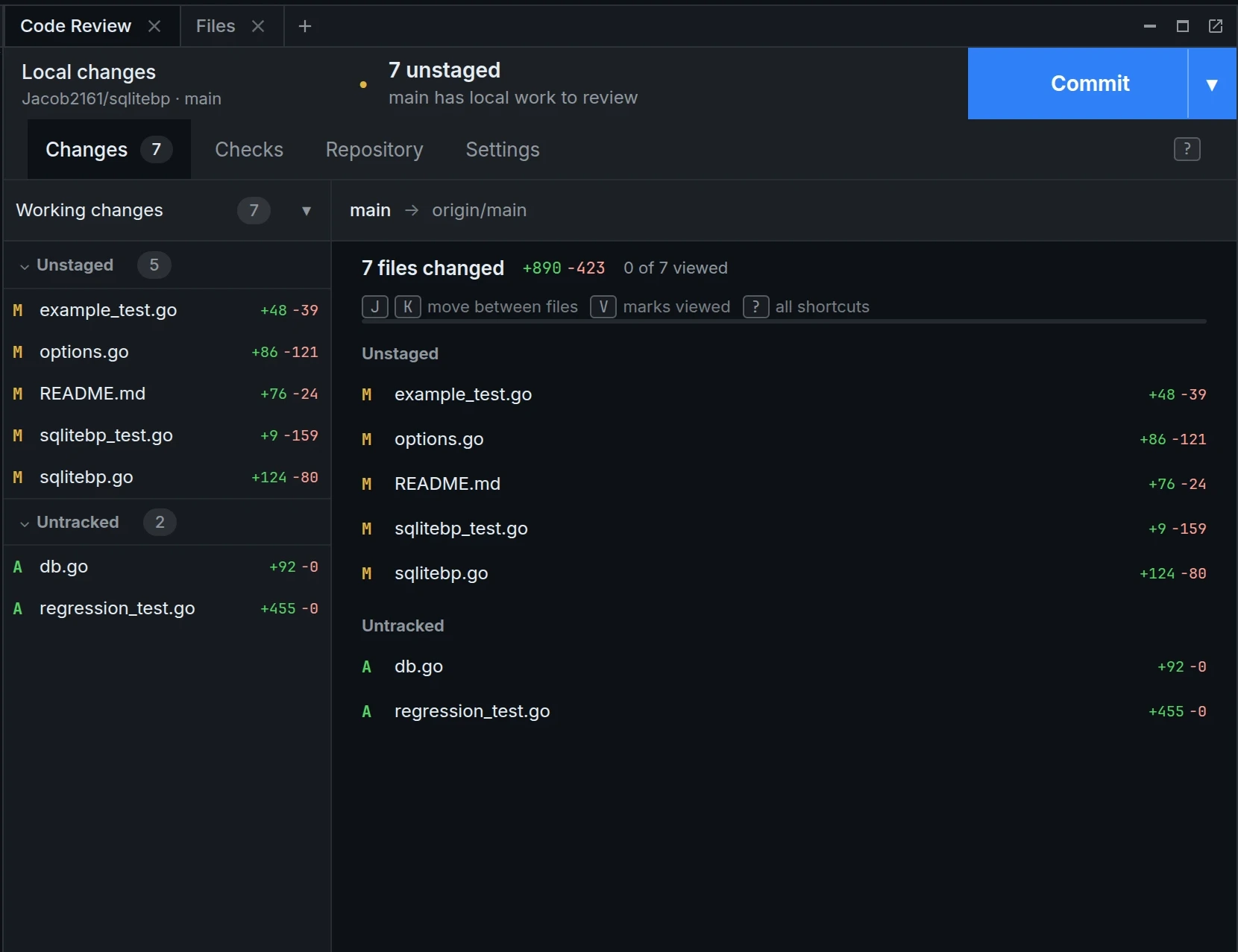Open db.go in the main Untracked summary
The height and width of the screenshot is (952, 1238).
click(784, 666)
